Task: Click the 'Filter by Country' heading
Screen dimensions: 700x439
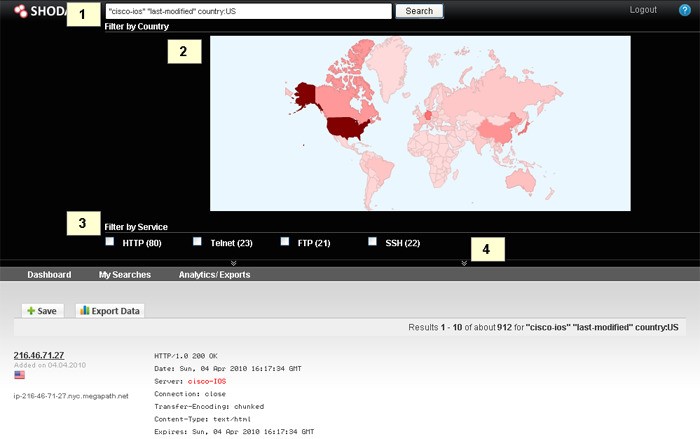Action: (137, 26)
